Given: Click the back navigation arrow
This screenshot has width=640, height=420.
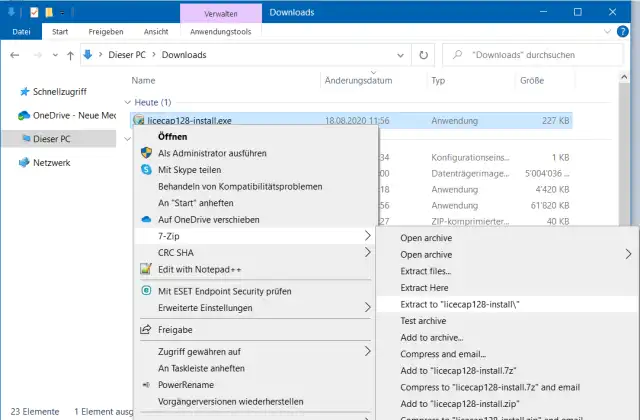Looking at the screenshot, I should pos(16,55).
